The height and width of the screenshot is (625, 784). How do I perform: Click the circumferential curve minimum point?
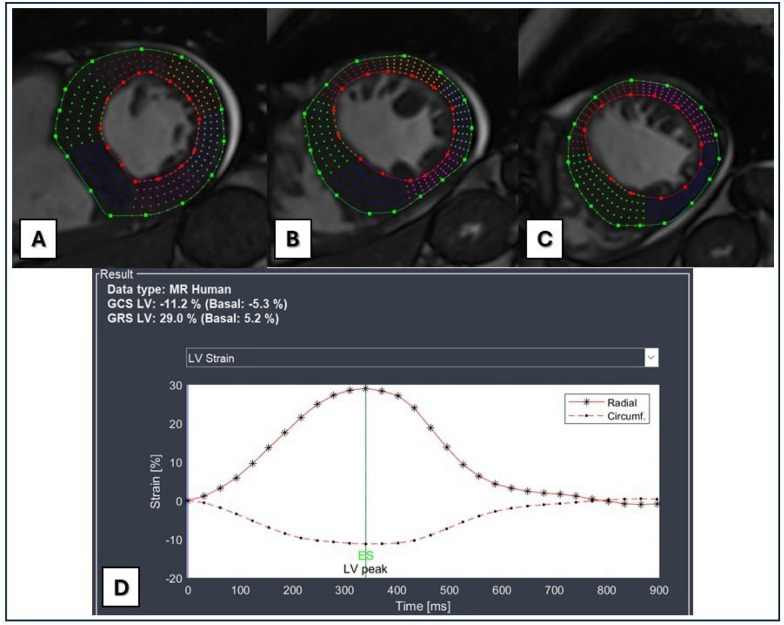[x=366, y=544]
